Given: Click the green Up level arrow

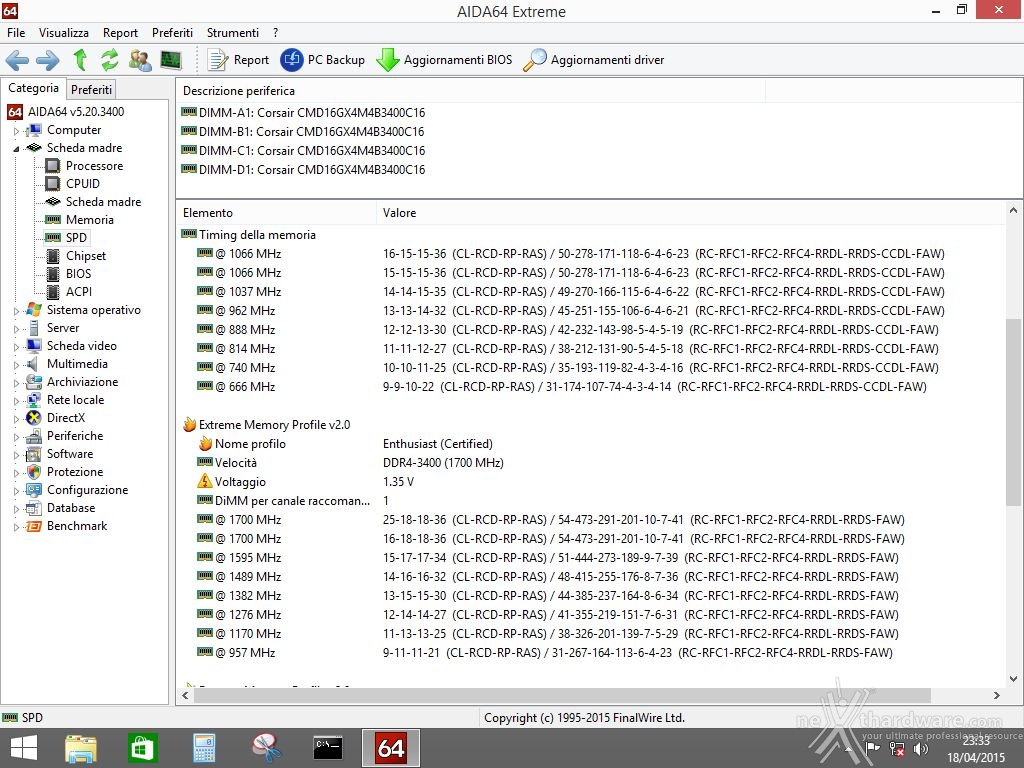Looking at the screenshot, I should coord(80,59).
